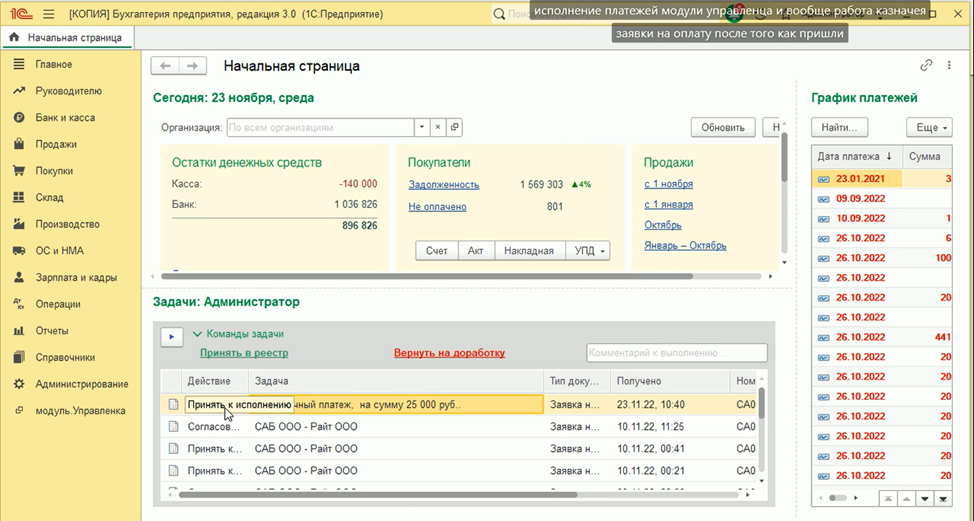Open Банк и касса section
The width and height of the screenshot is (974, 521).
coord(65,118)
